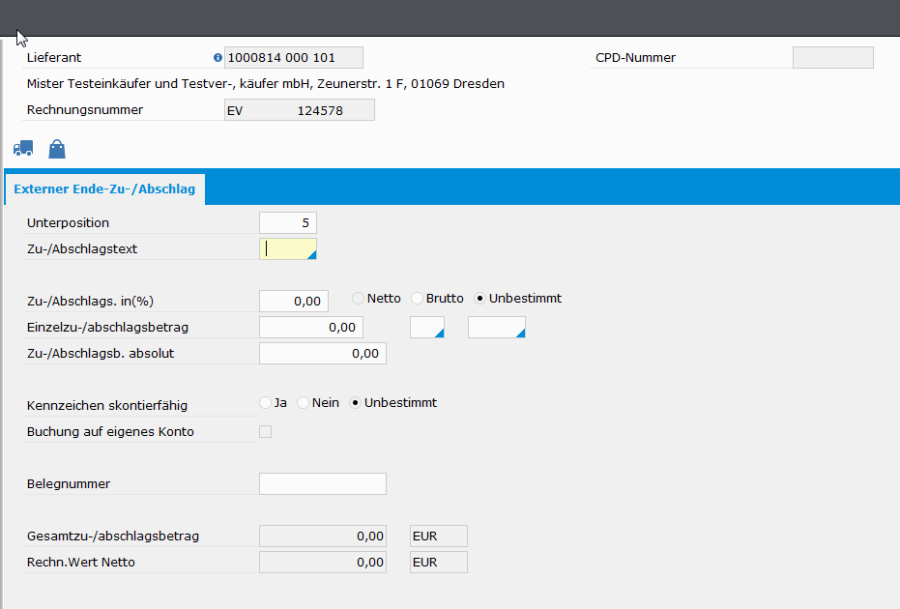Click the 'Kennzeichen skontierfähig' label
The width and height of the screenshot is (900, 609).
(x=107, y=406)
